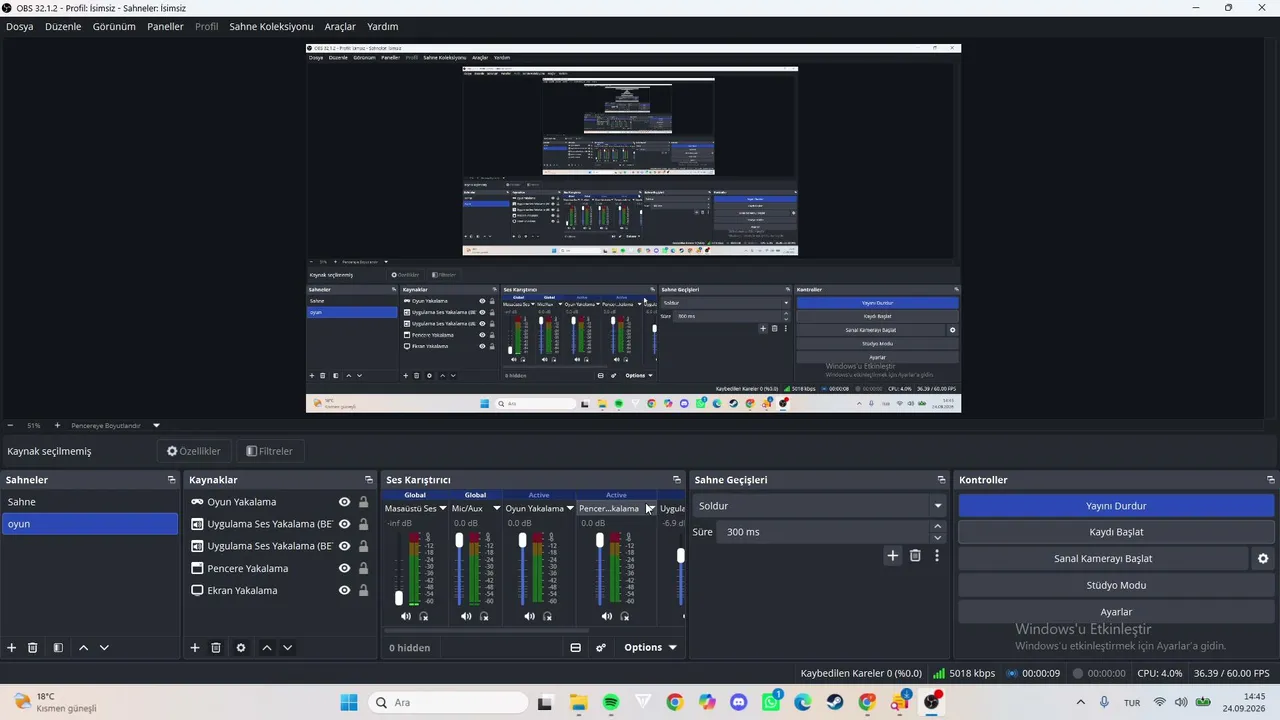Screen dimensions: 1280x720
Task: Click Yayını Durdur button
Action: click(1116, 506)
